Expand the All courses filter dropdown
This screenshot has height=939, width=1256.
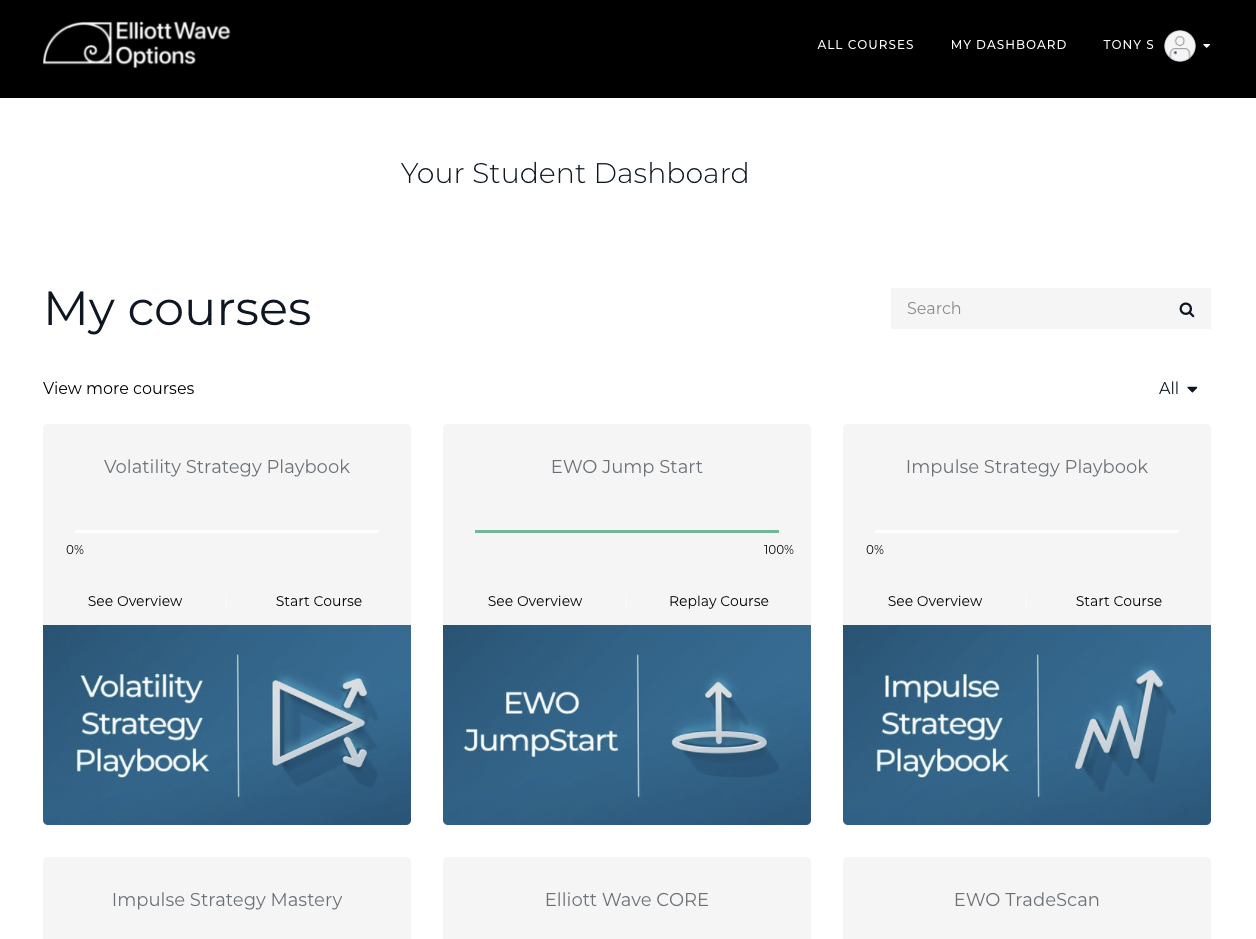(x=1176, y=388)
